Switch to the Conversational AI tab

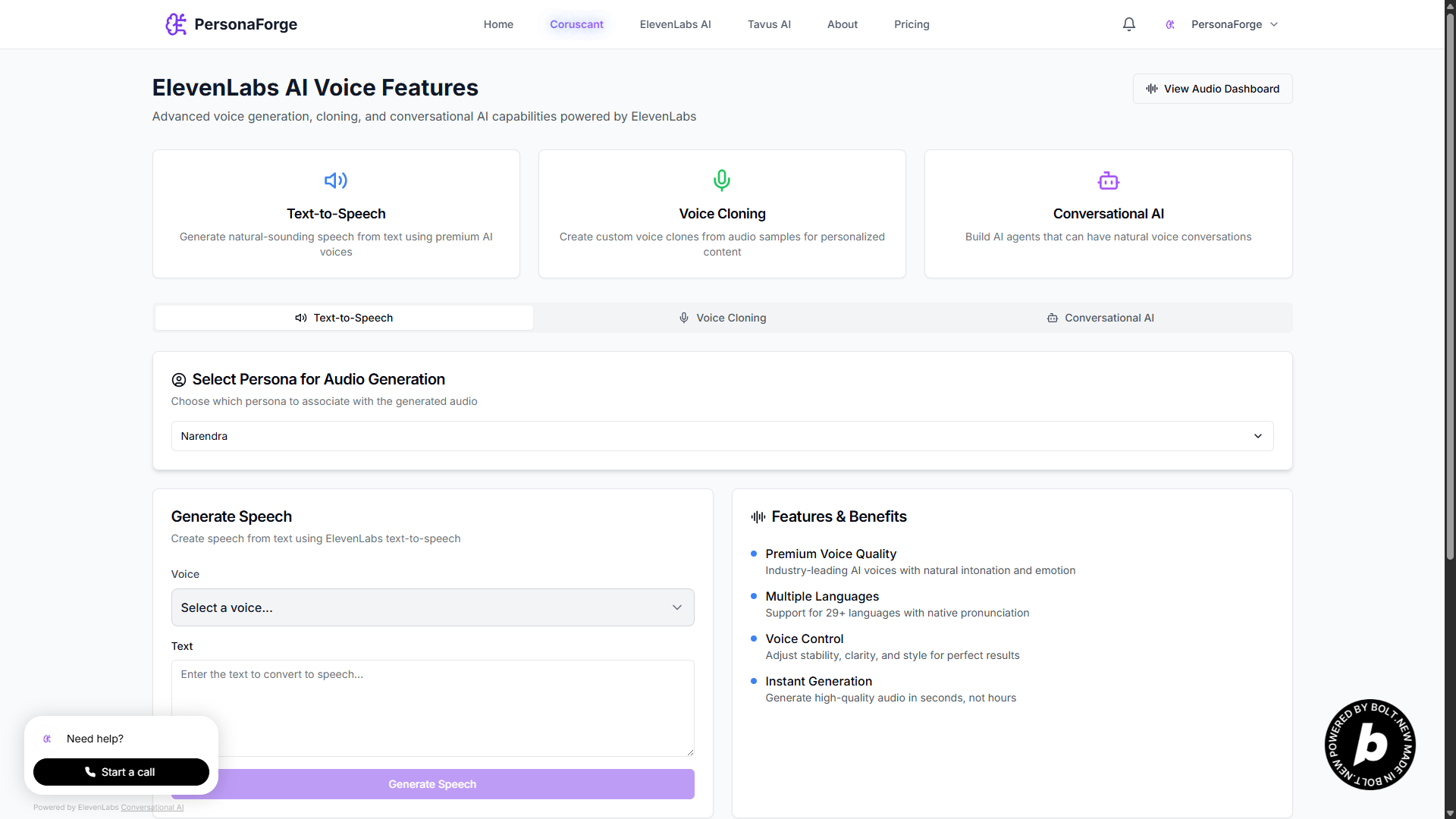coord(1100,318)
